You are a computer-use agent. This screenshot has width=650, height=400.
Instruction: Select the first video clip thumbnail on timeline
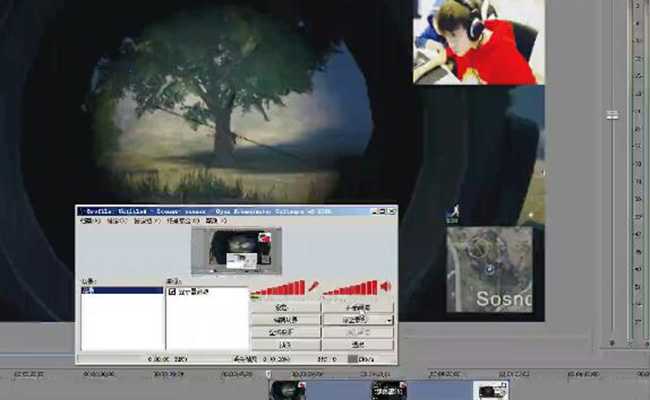pyautogui.click(x=286, y=390)
